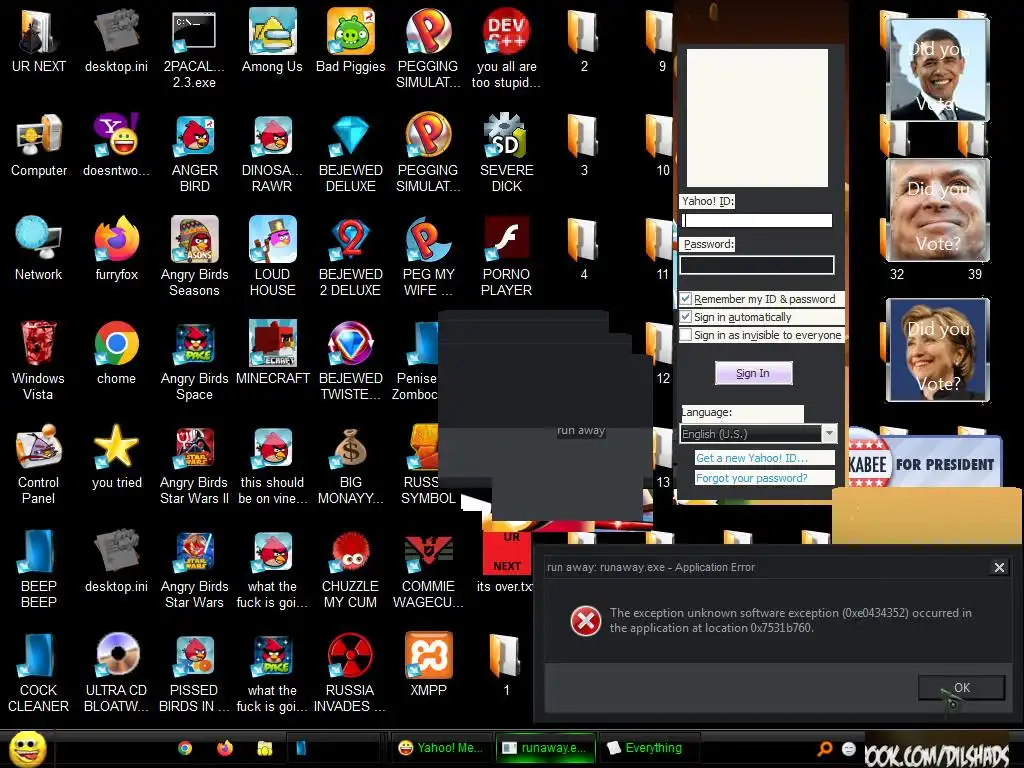Viewport: 1024px width, 768px height.
Task: Click Obama 'Did you Vote?' thumbnail
Action: (x=938, y=70)
